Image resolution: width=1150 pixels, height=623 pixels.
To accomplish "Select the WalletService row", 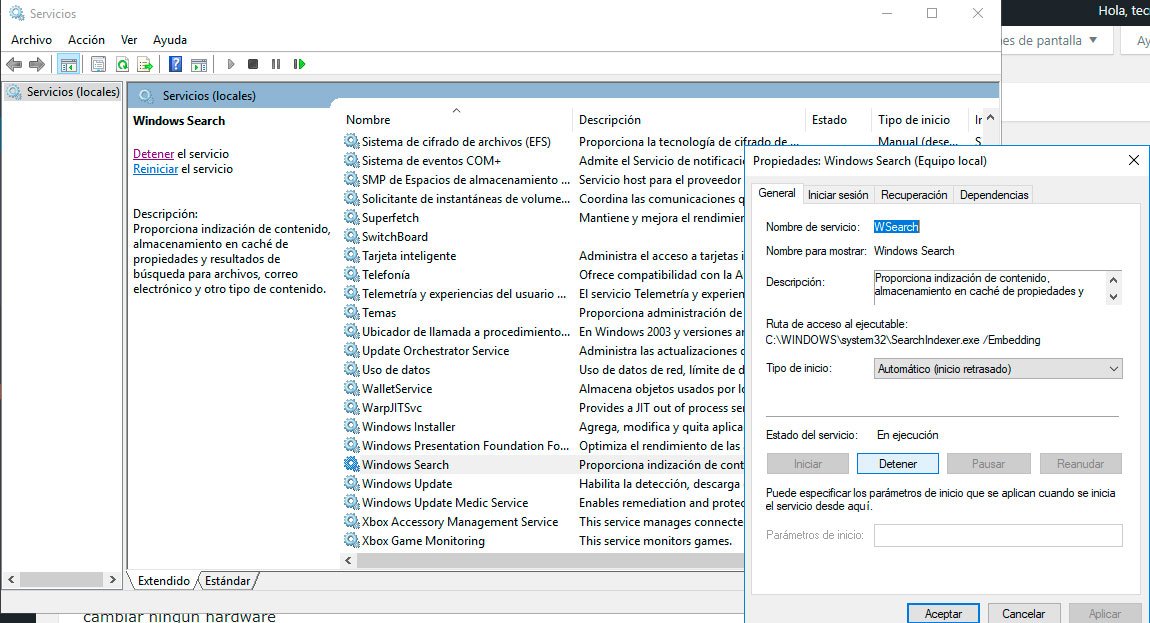I will 397,389.
